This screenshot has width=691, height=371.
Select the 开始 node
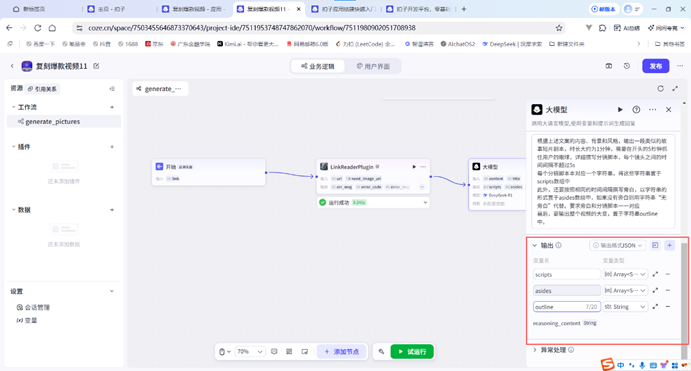click(208, 172)
